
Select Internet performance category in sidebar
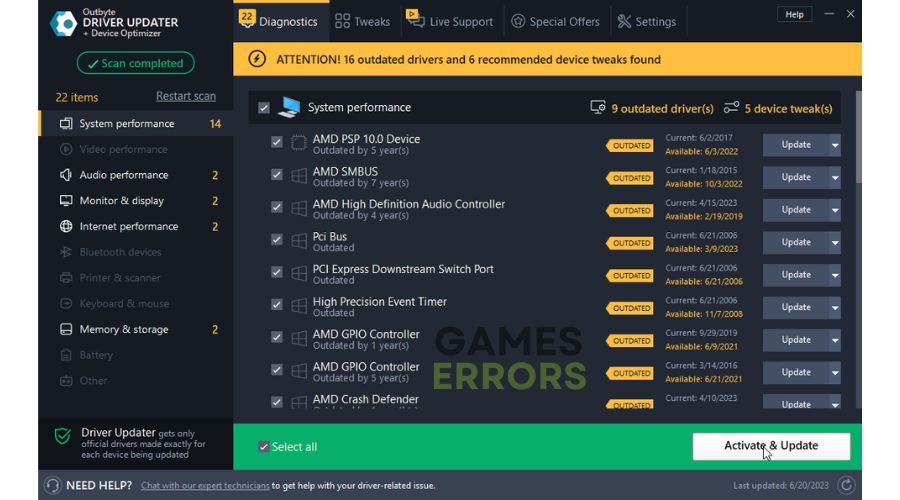(x=136, y=226)
